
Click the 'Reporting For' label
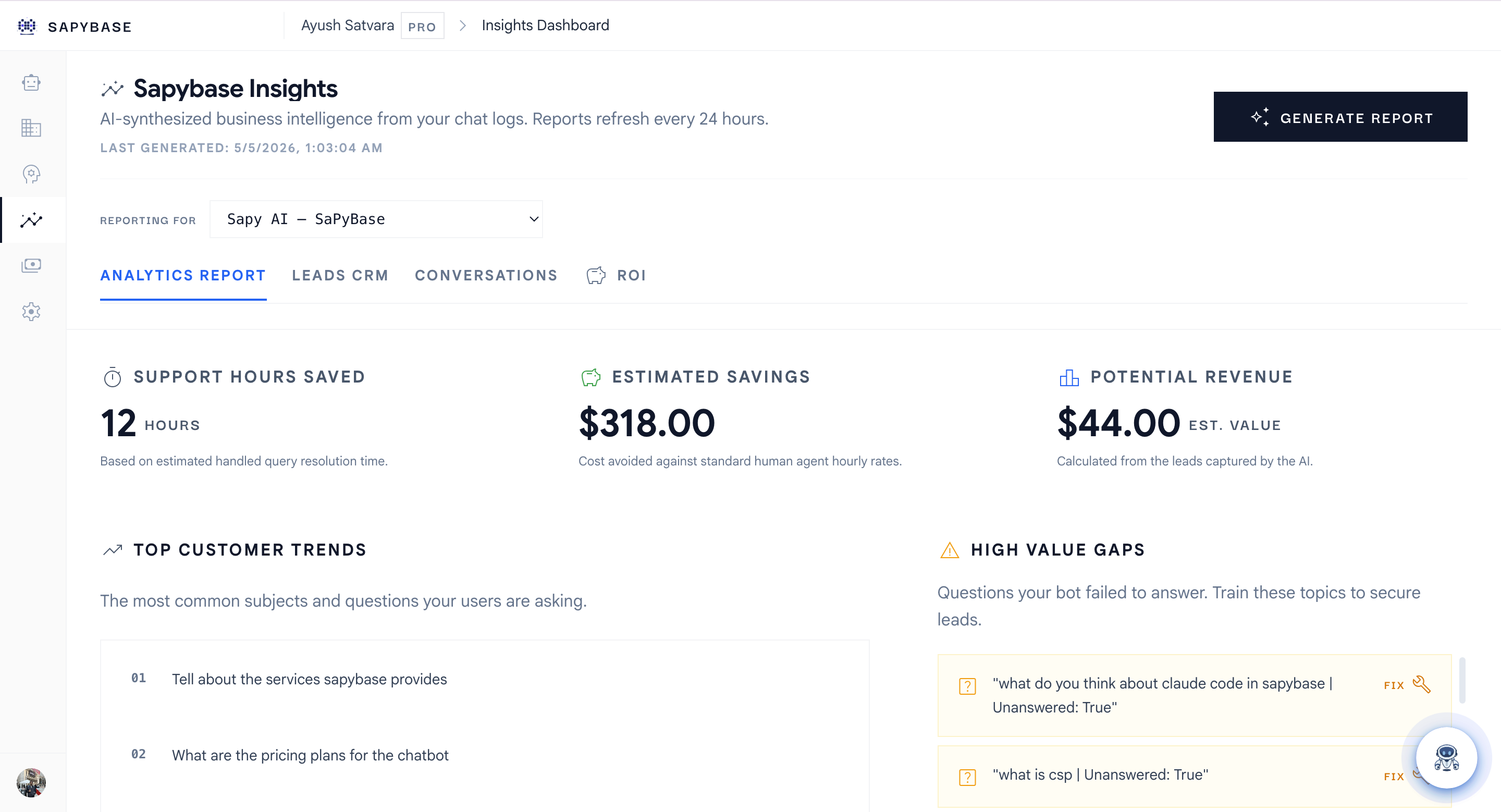coord(148,221)
